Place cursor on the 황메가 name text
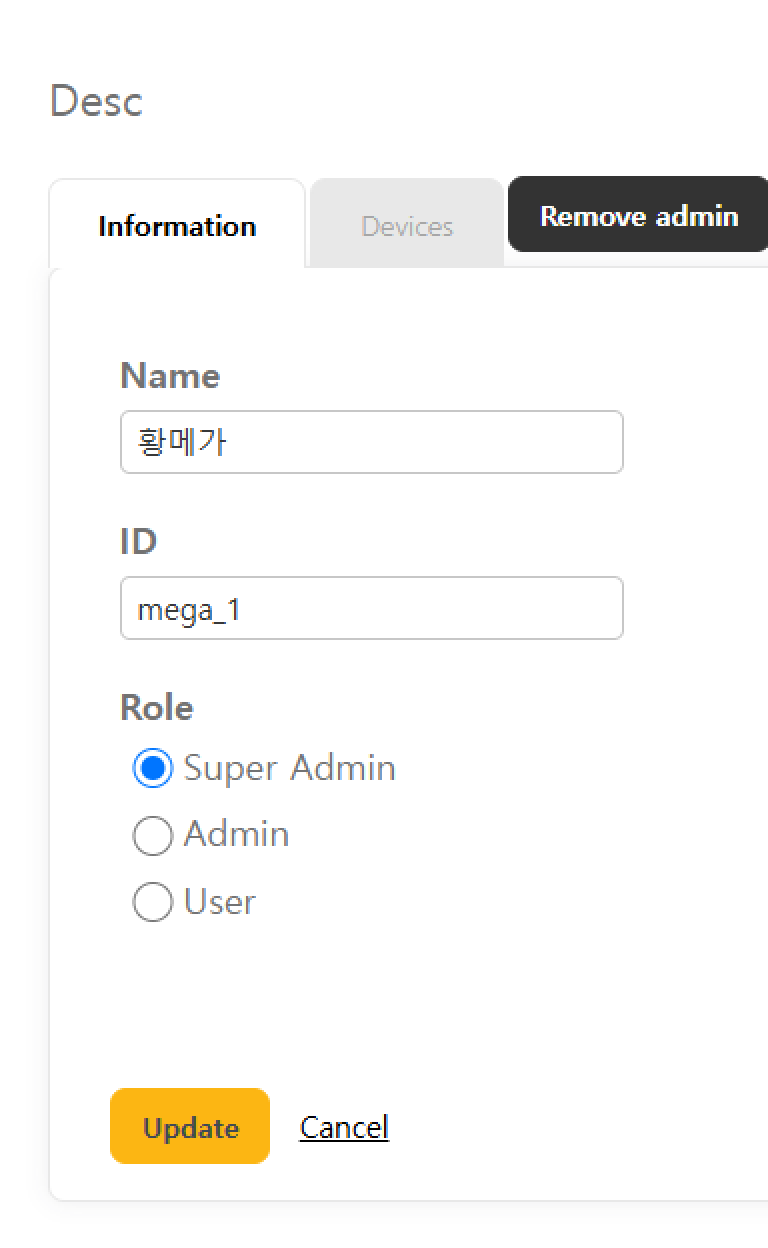768x1248 pixels. [181, 442]
